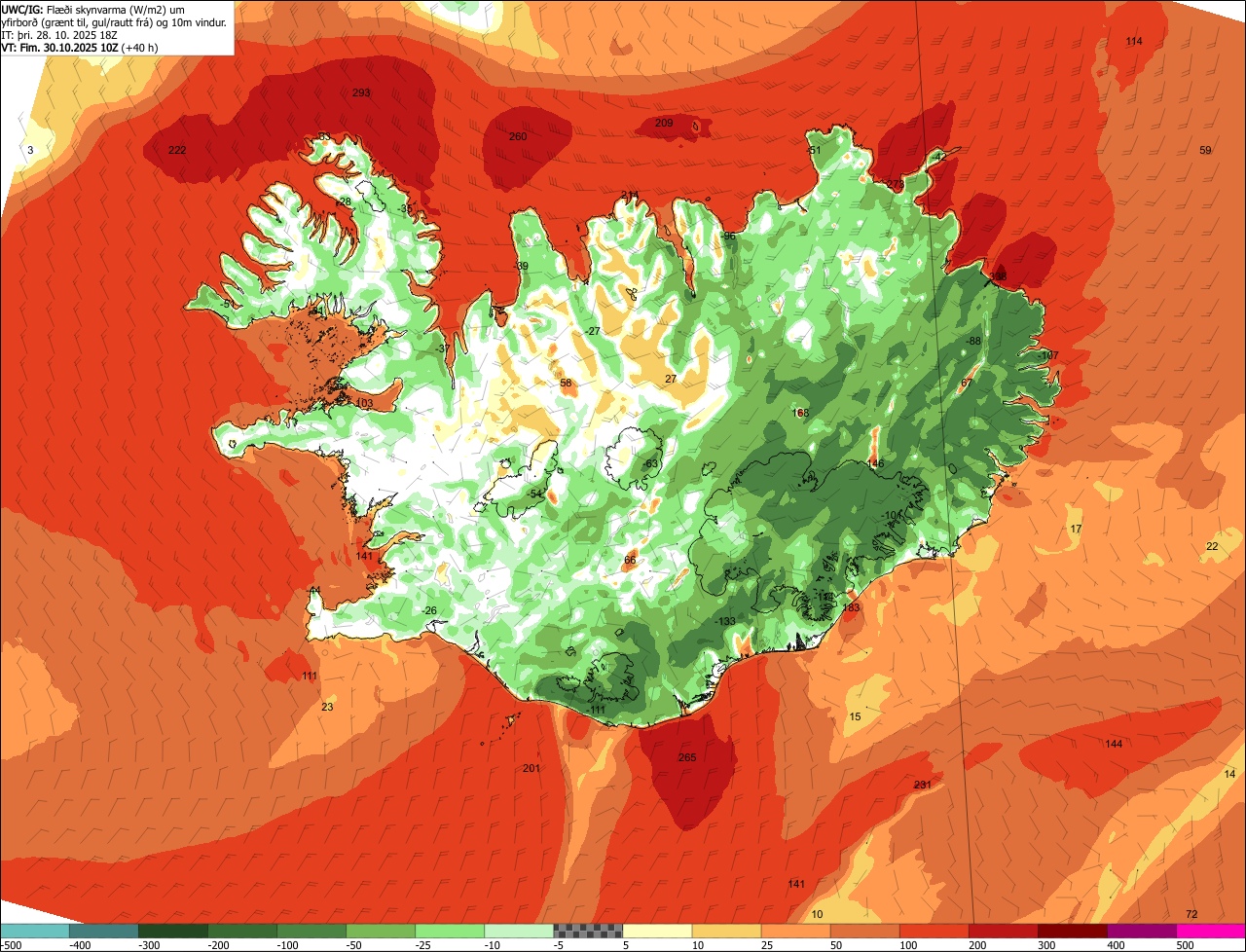Image resolution: width=1246 pixels, height=952 pixels.
Task: Click the map value 260
Action: pos(518,136)
